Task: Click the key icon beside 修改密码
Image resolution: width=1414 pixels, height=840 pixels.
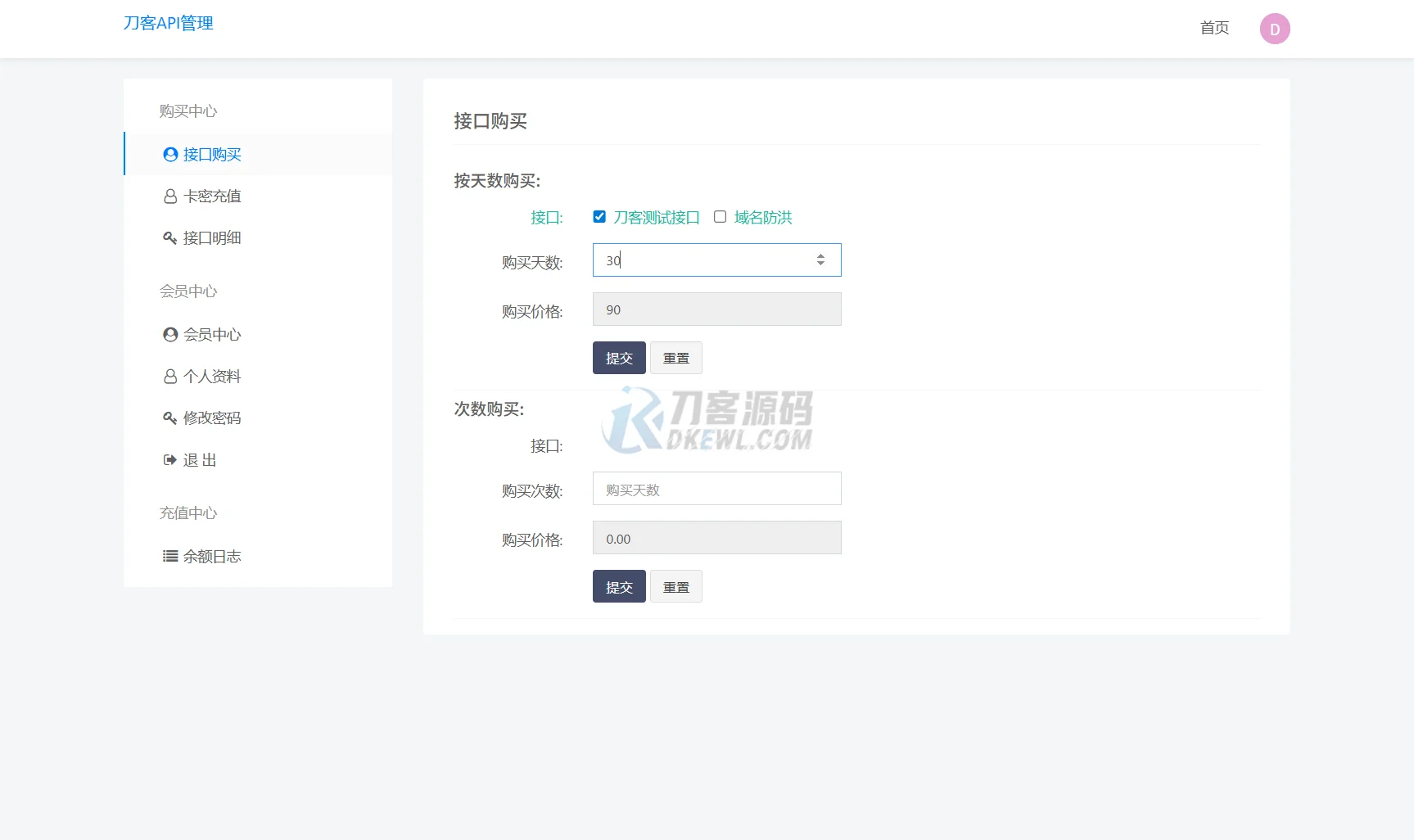Action: 169,418
